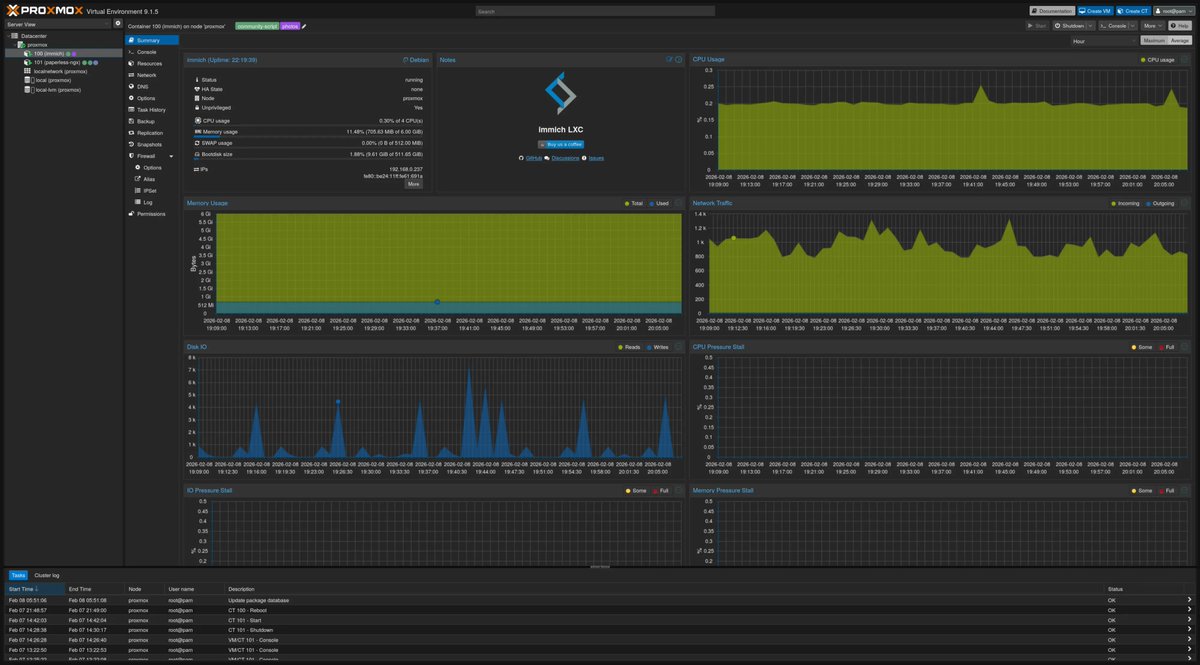Viewport: 1200px width, 665px height.
Task: Open the Task History item
Action: [x=152, y=110]
